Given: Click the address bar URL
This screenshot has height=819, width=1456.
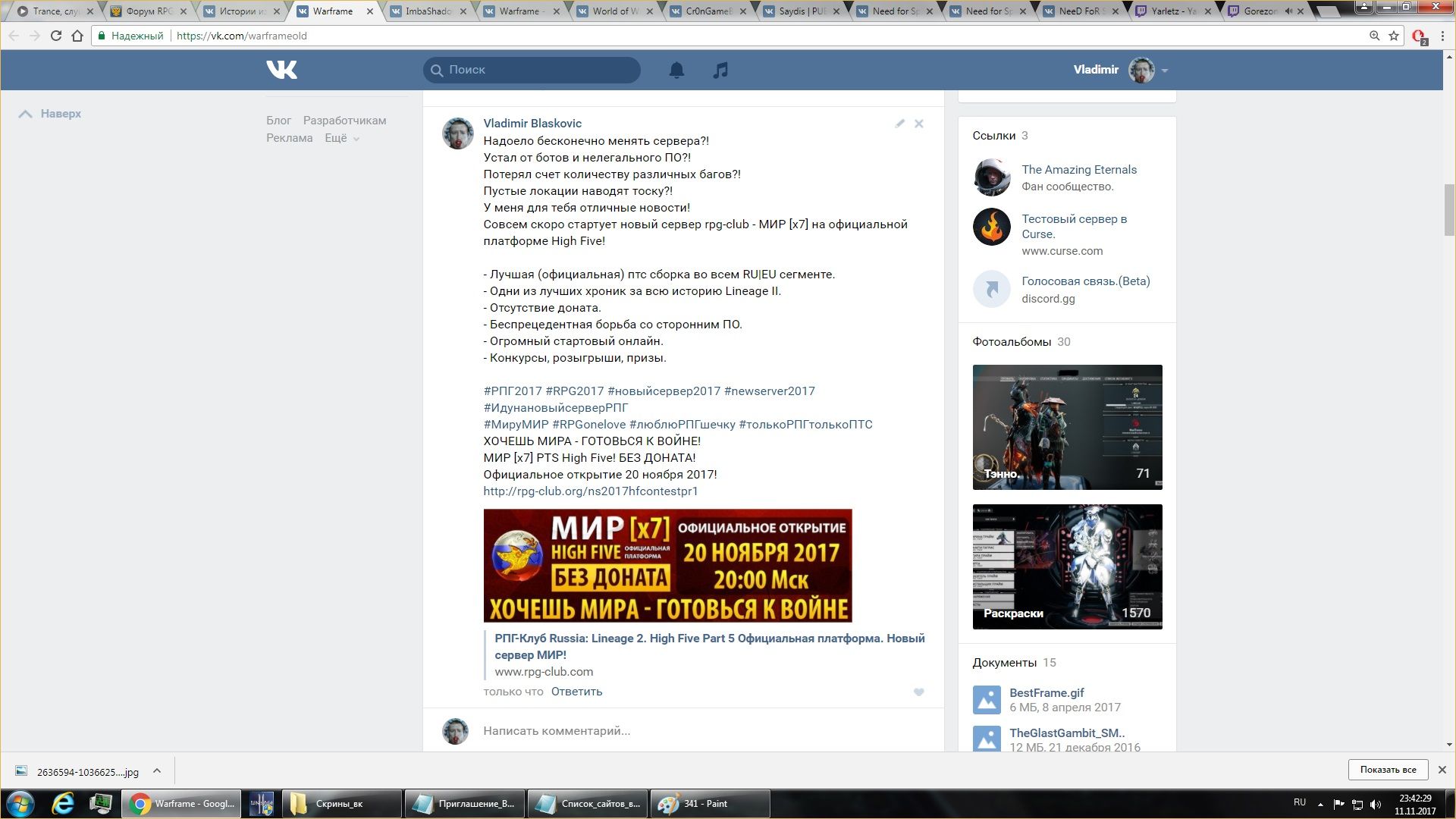Looking at the screenshot, I should pos(242,36).
